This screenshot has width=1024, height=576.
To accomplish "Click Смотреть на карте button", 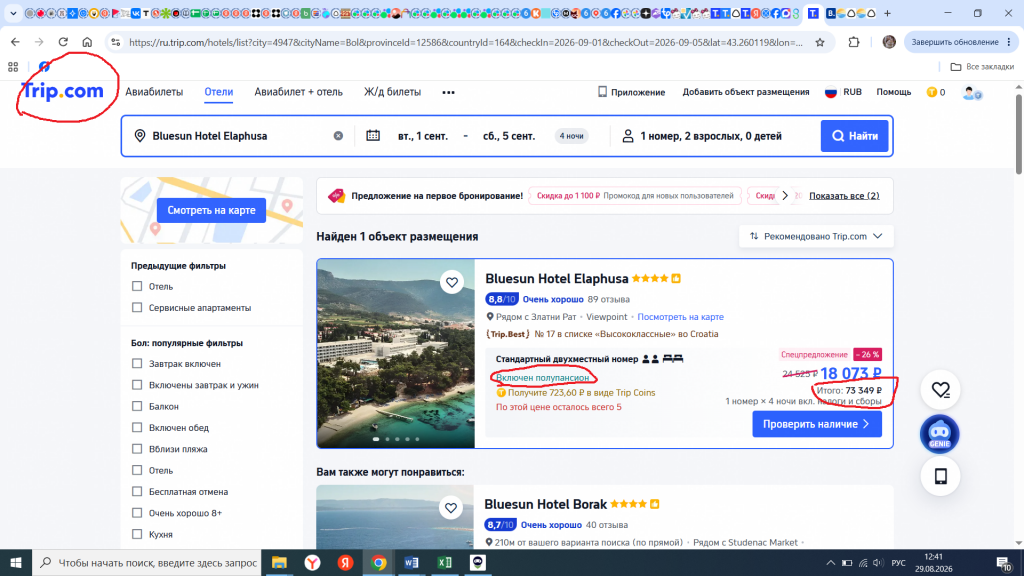I will pyautogui.click(x=211, y=210).
